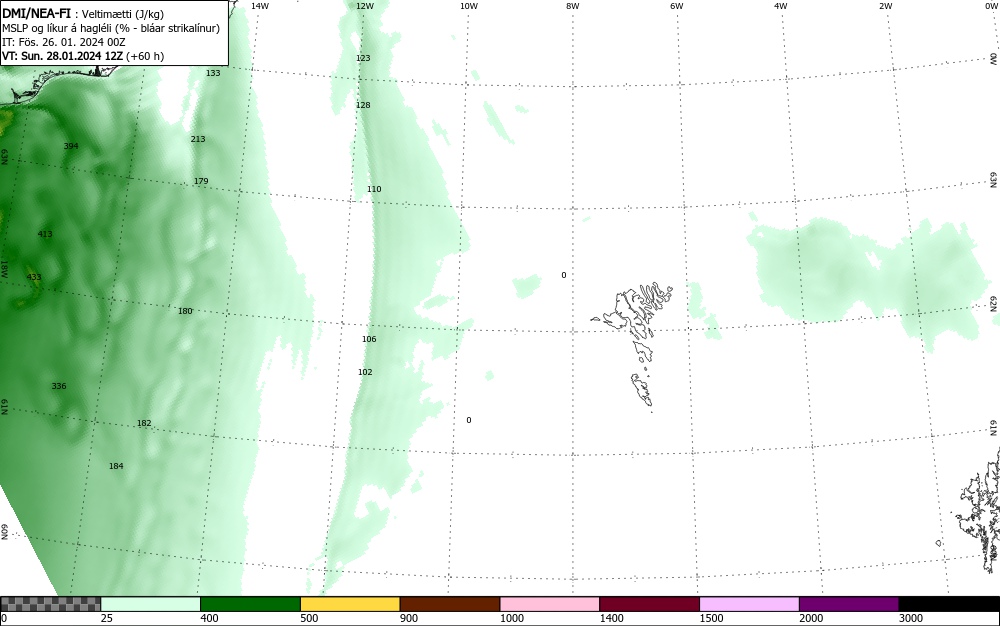This screenshot has height=626, width=1000.
Task: Click the 2W longitude label
Action: pos(885,6)
